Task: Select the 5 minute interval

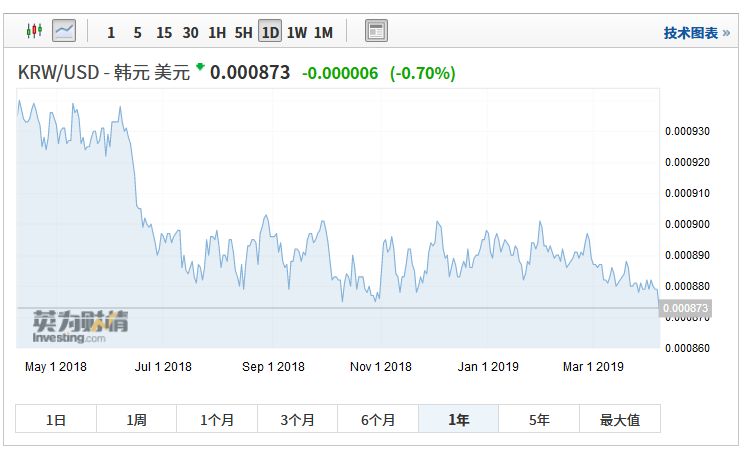Action: tap(138, 33)
